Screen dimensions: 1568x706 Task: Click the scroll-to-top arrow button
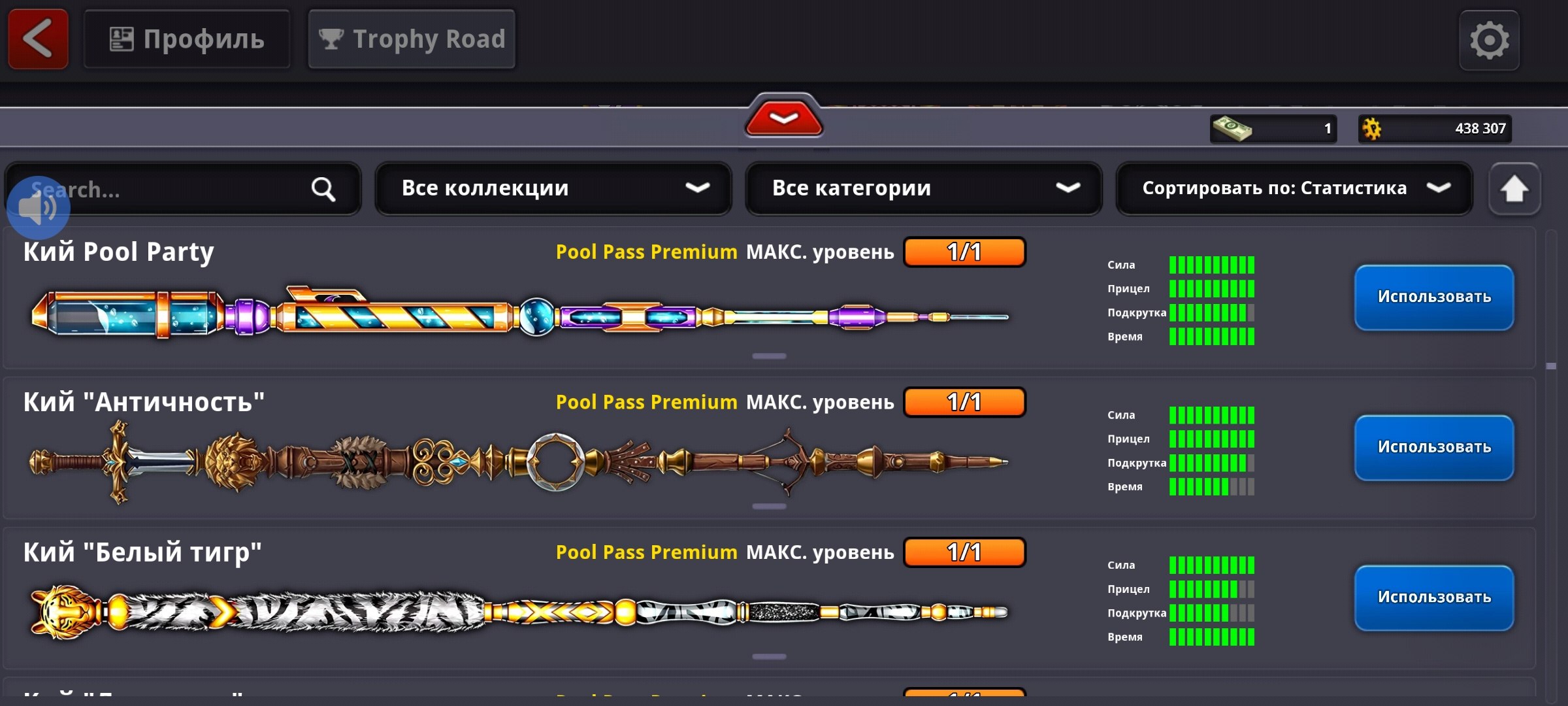(x=1514, y=189)
